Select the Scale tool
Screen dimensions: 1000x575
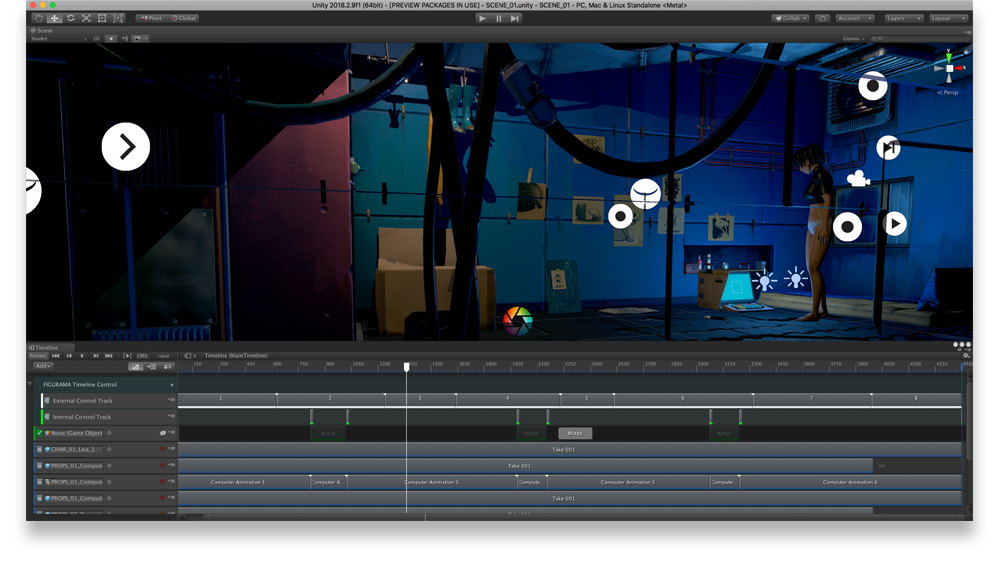click(86, 18)
